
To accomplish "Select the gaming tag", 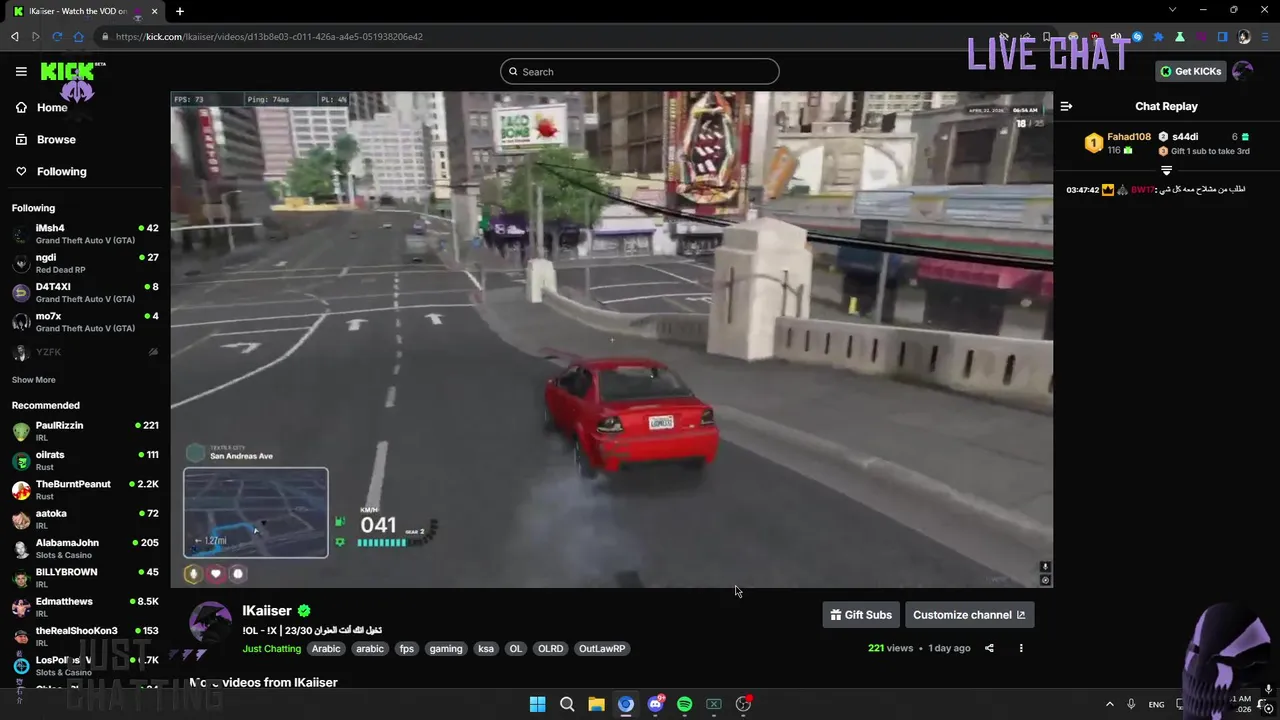I will [446, 648].
